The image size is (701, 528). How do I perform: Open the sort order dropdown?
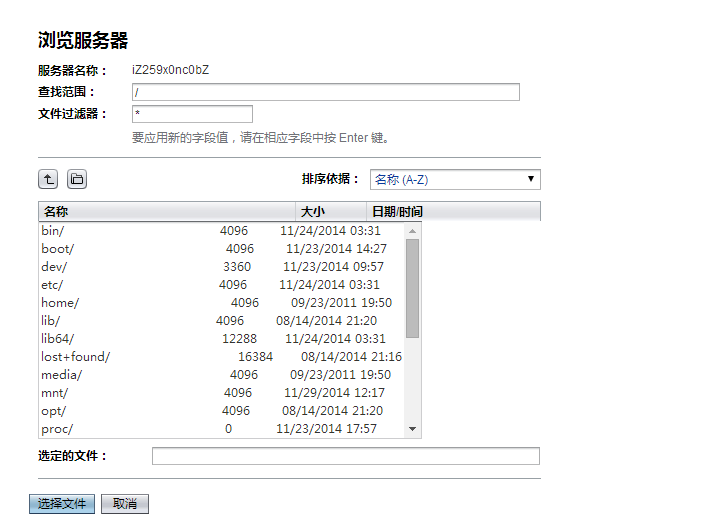(455, 179)
